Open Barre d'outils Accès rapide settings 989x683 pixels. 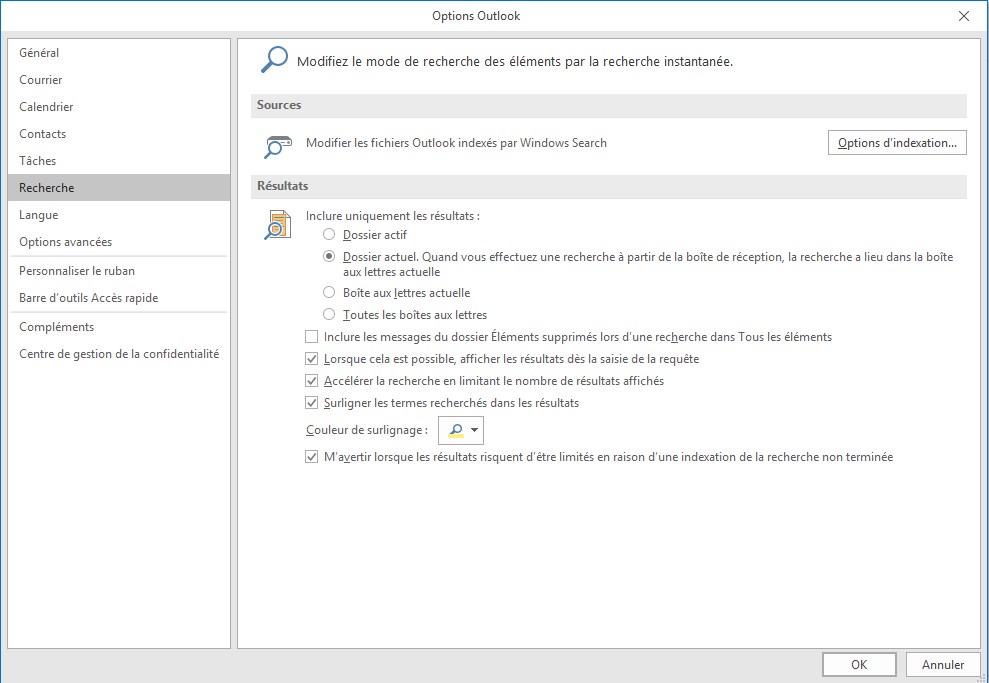tap(119, 298)
